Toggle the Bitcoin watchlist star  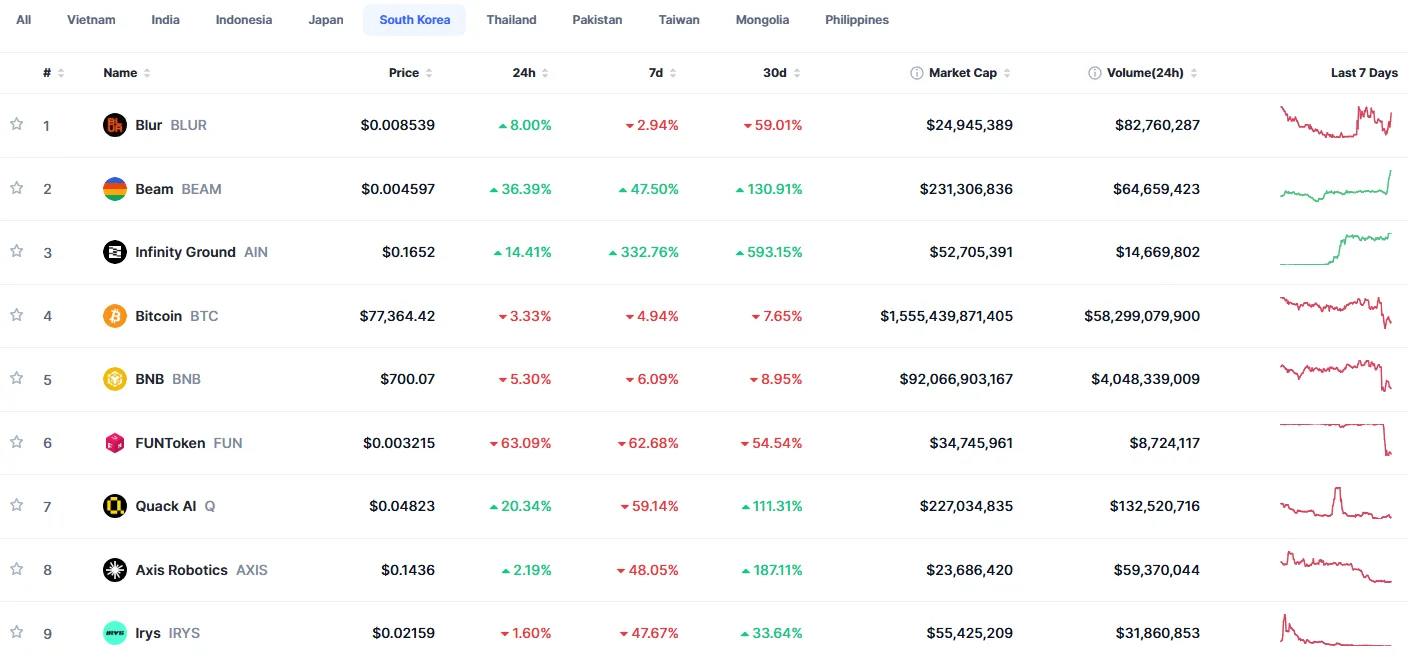point(16,315)
